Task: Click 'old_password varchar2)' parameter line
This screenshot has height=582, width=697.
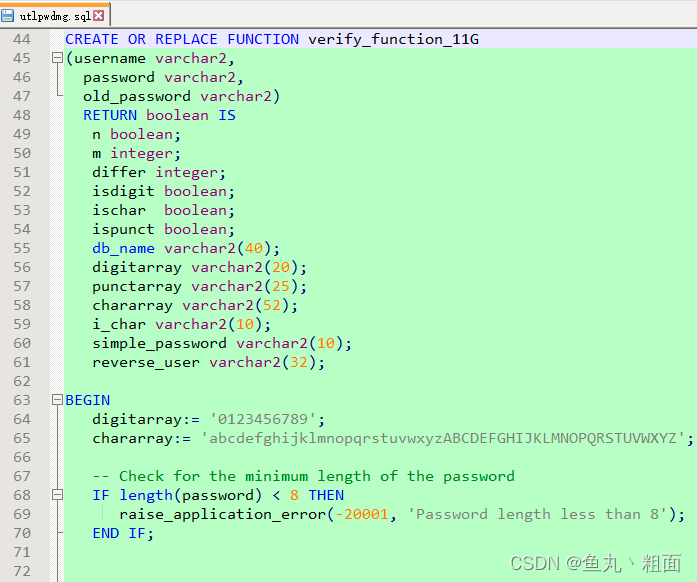Action: coord(181,96)
